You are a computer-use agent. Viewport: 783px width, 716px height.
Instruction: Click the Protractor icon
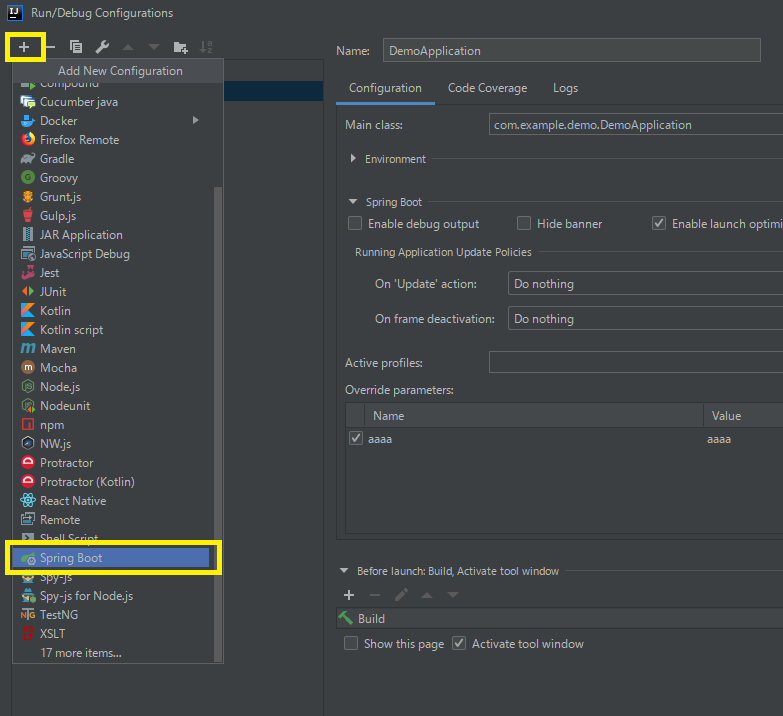[x=28, y=462]
